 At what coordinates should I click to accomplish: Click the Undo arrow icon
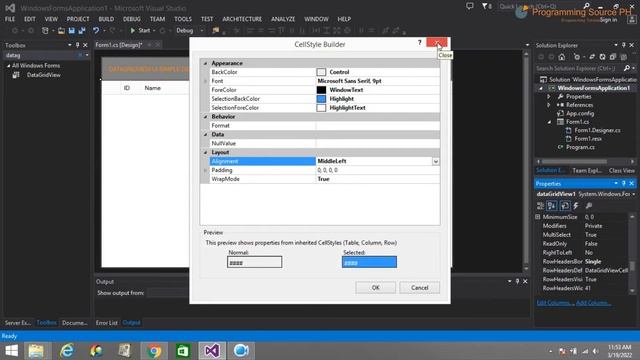(x=96, y=30)
